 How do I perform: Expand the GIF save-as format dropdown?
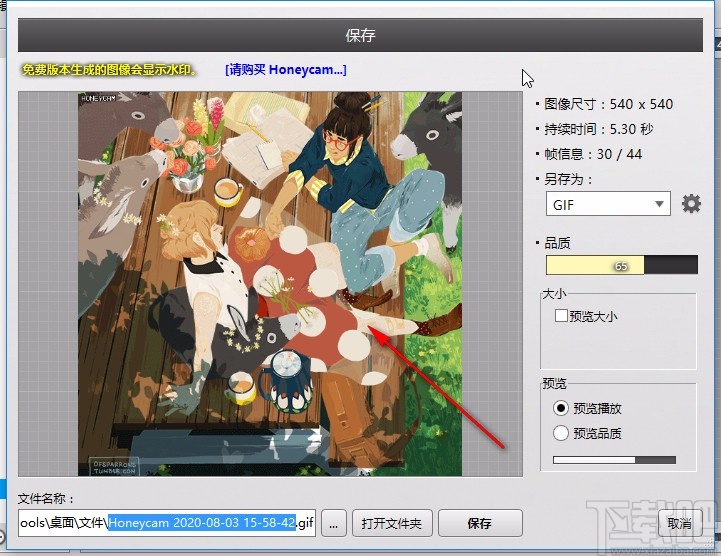click(608, 204)
